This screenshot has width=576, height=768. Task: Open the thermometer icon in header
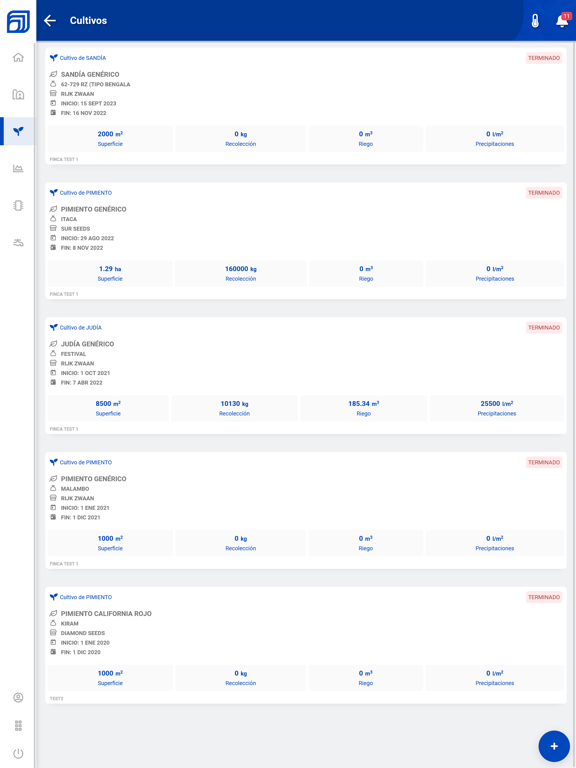pos(535,21)
